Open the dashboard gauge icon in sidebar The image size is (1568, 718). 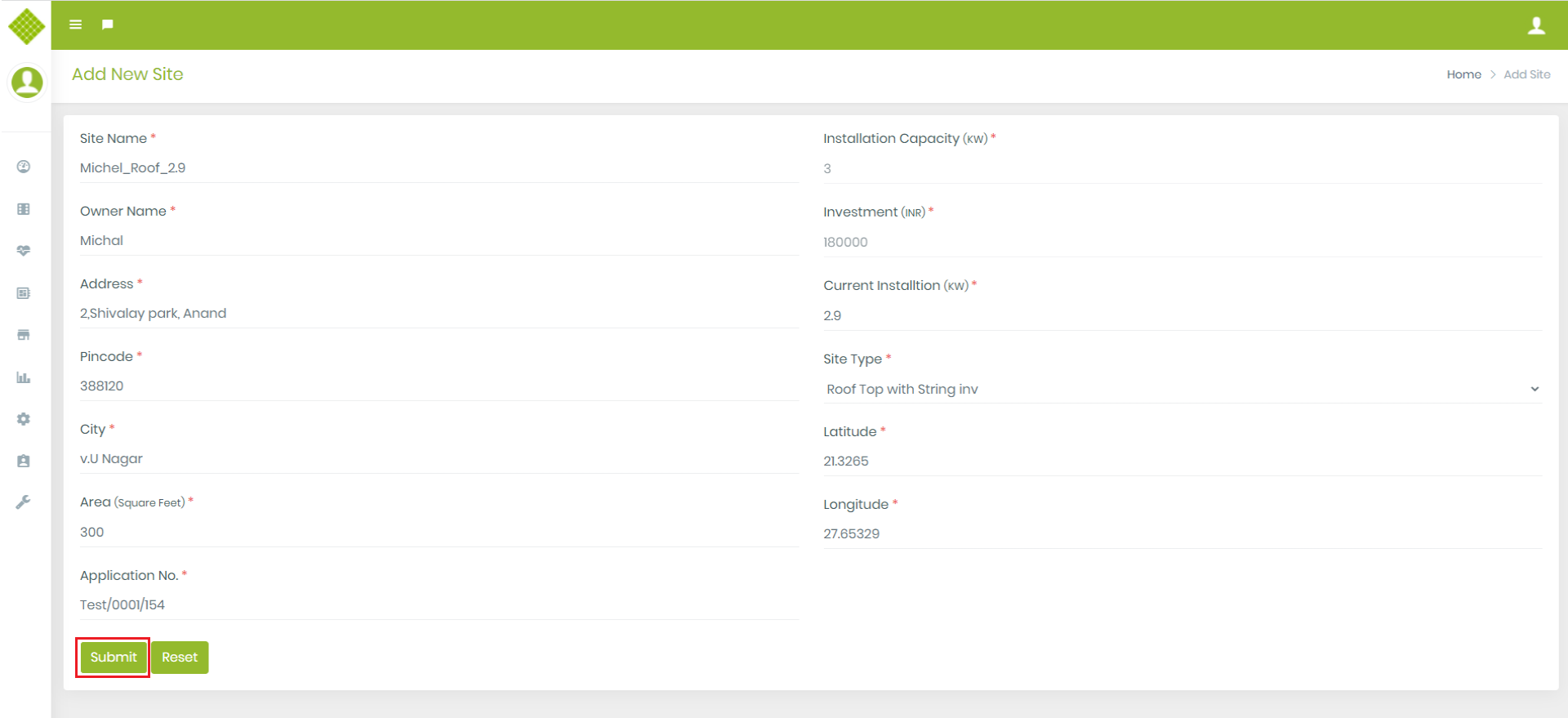pyautogui.click(x=24, y=167)
